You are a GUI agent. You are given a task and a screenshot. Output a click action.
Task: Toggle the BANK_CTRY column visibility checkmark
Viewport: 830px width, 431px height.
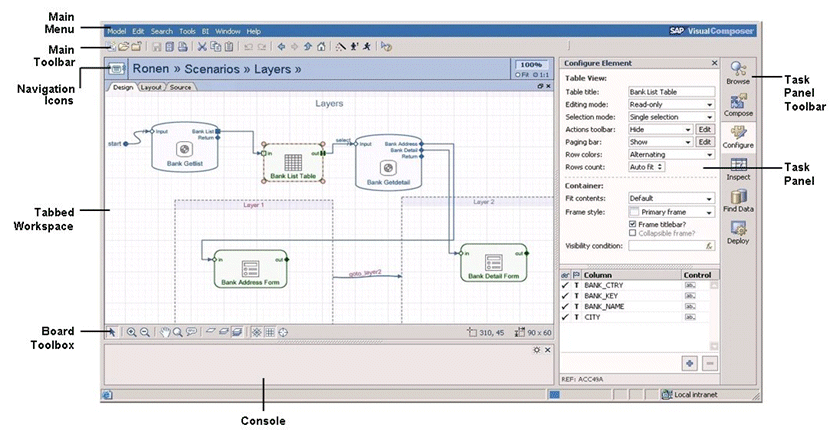pyautogui.click(x=565, y=285)
